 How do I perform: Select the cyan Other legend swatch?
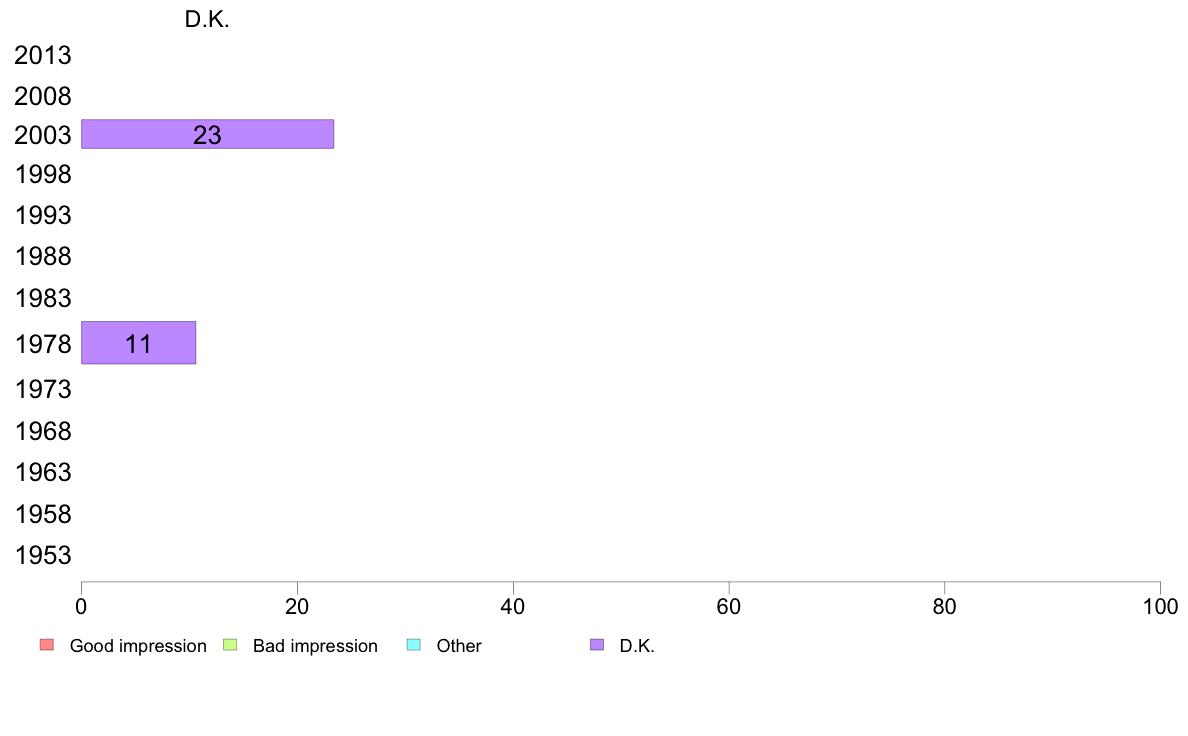[x=414, y=645]
